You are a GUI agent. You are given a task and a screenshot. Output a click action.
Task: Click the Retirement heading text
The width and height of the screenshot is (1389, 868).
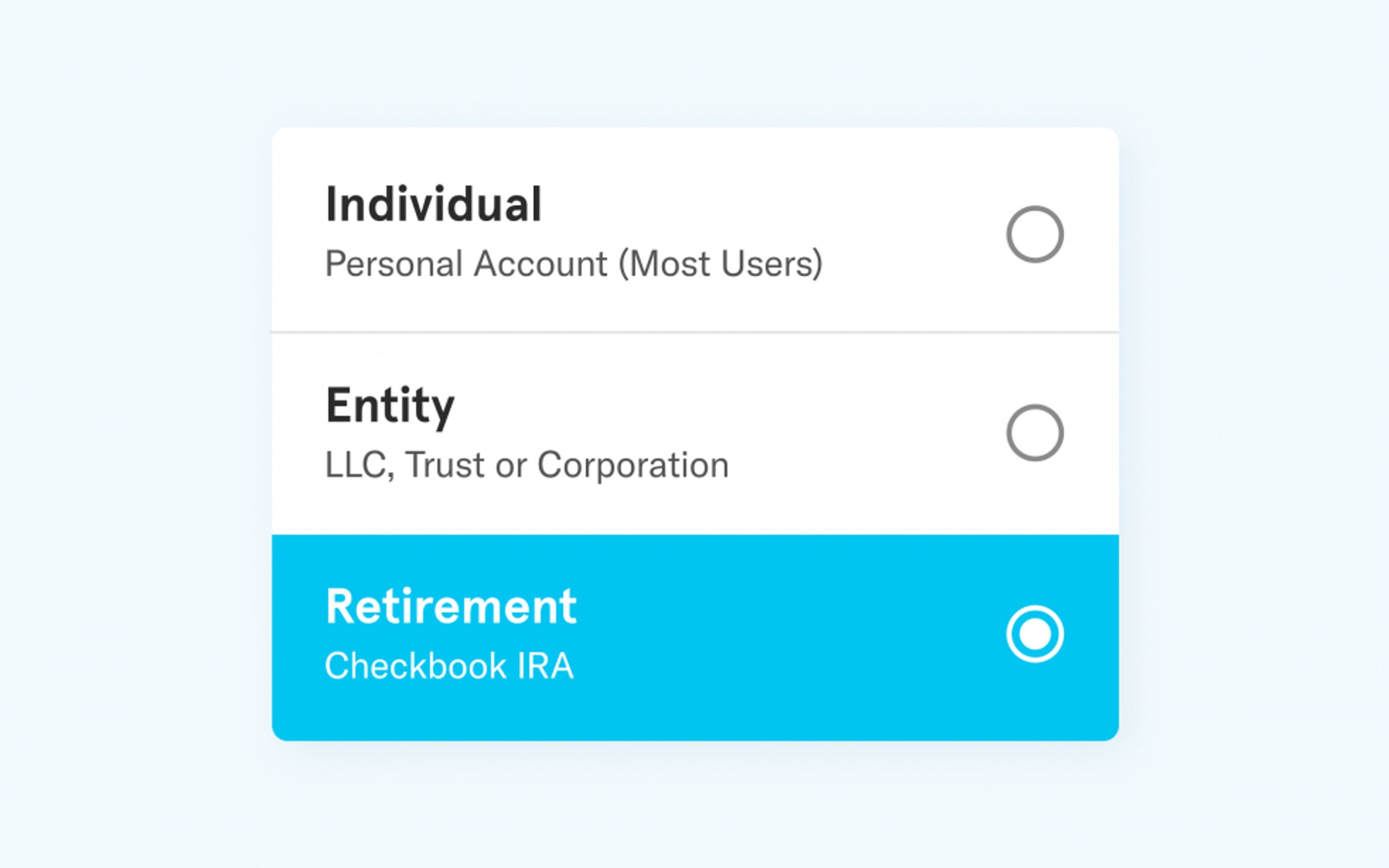point(450,605)
